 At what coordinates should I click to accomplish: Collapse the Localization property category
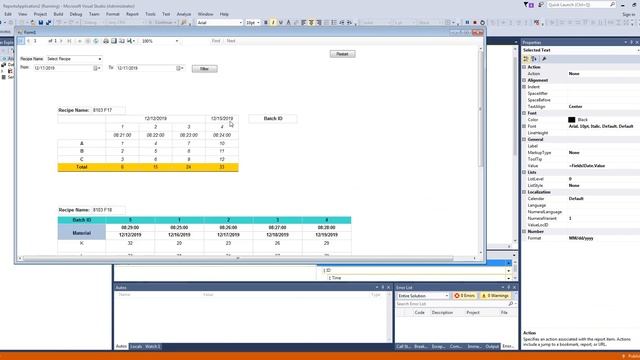coord(524,192)
